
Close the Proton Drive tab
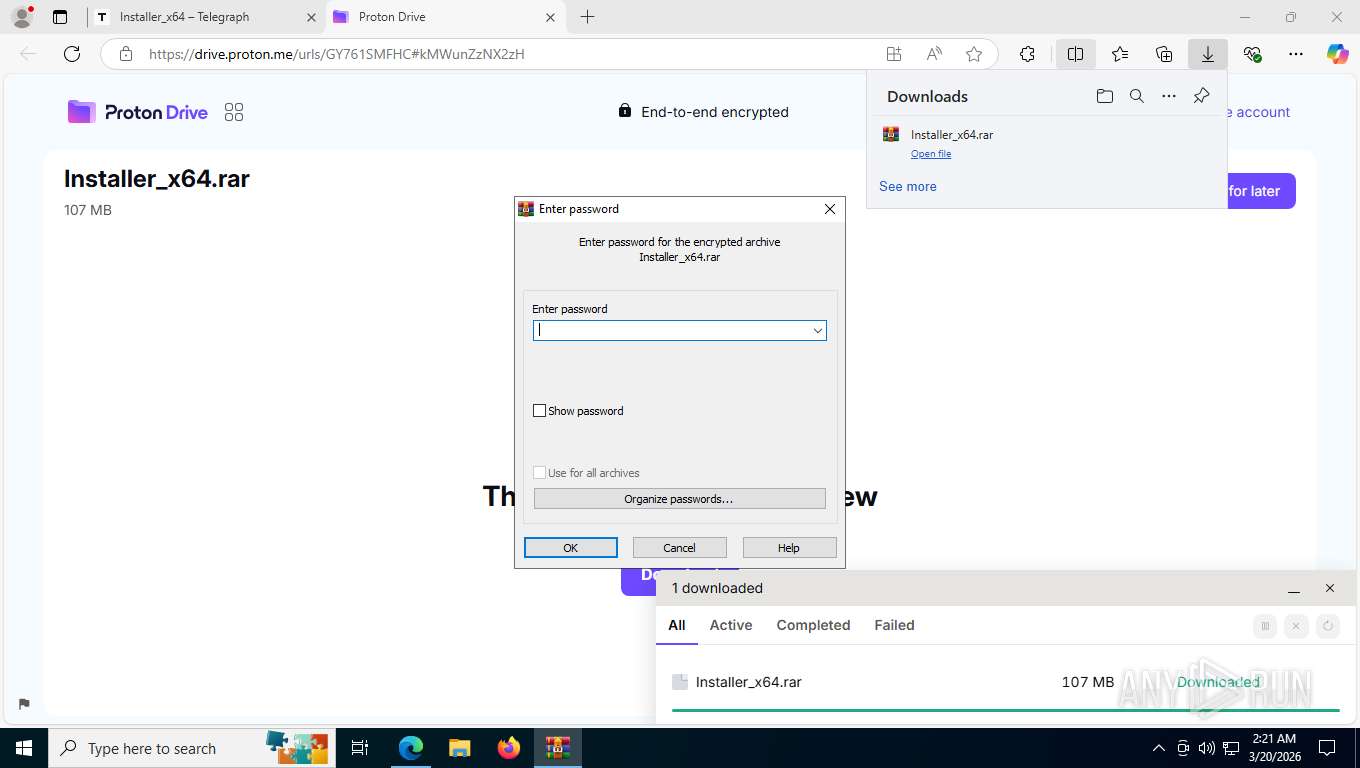(x=550, y=17)
